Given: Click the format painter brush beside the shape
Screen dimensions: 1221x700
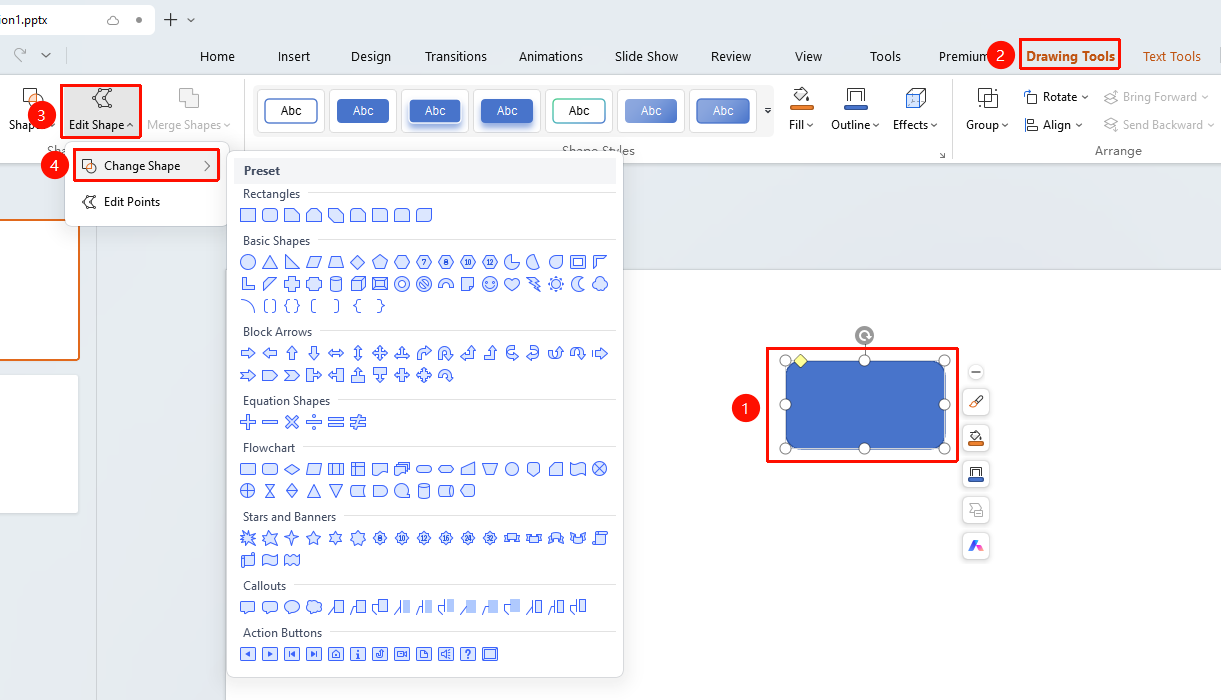Looking at the screenshot, I should (976, 402).
